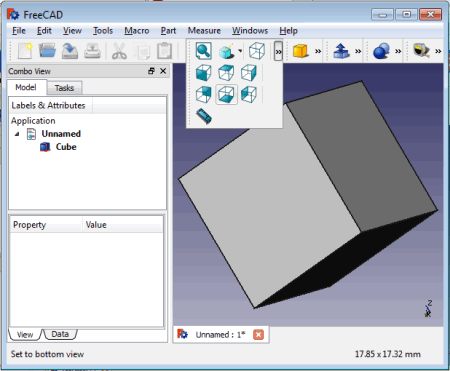
Task: Select the View property tab
Action: click(25, 334)
